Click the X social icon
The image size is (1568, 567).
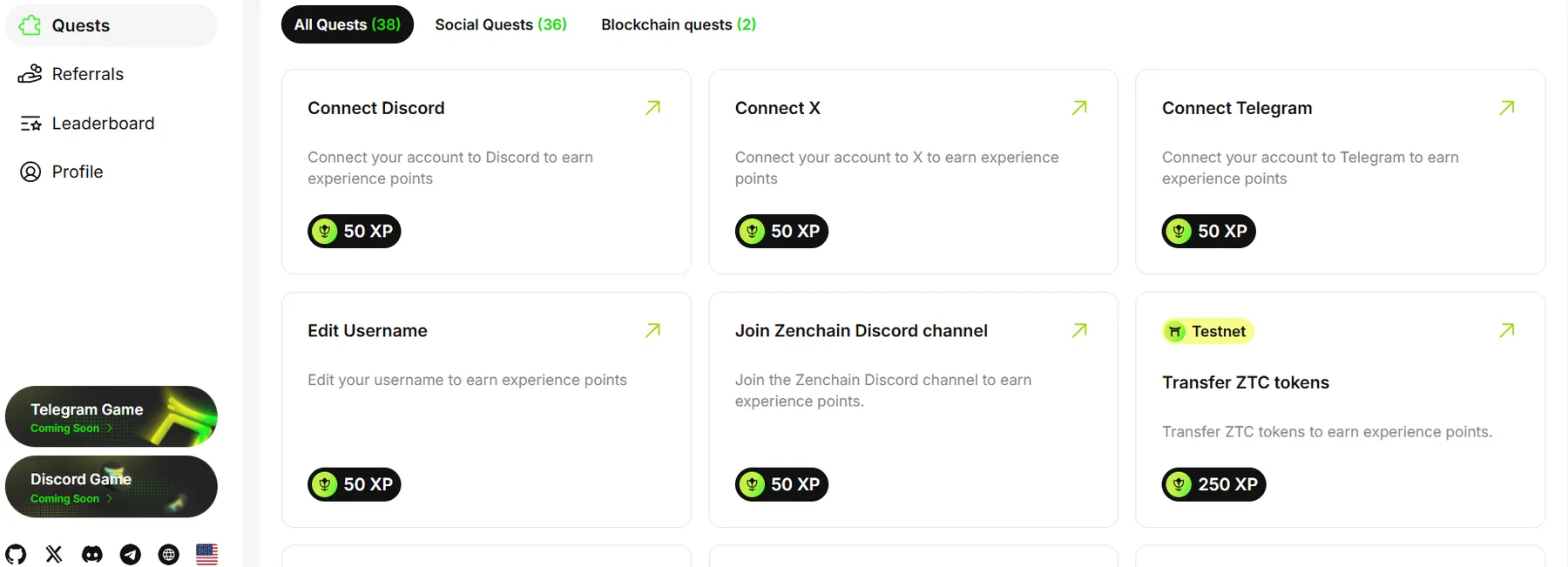(x=54, y=554)
